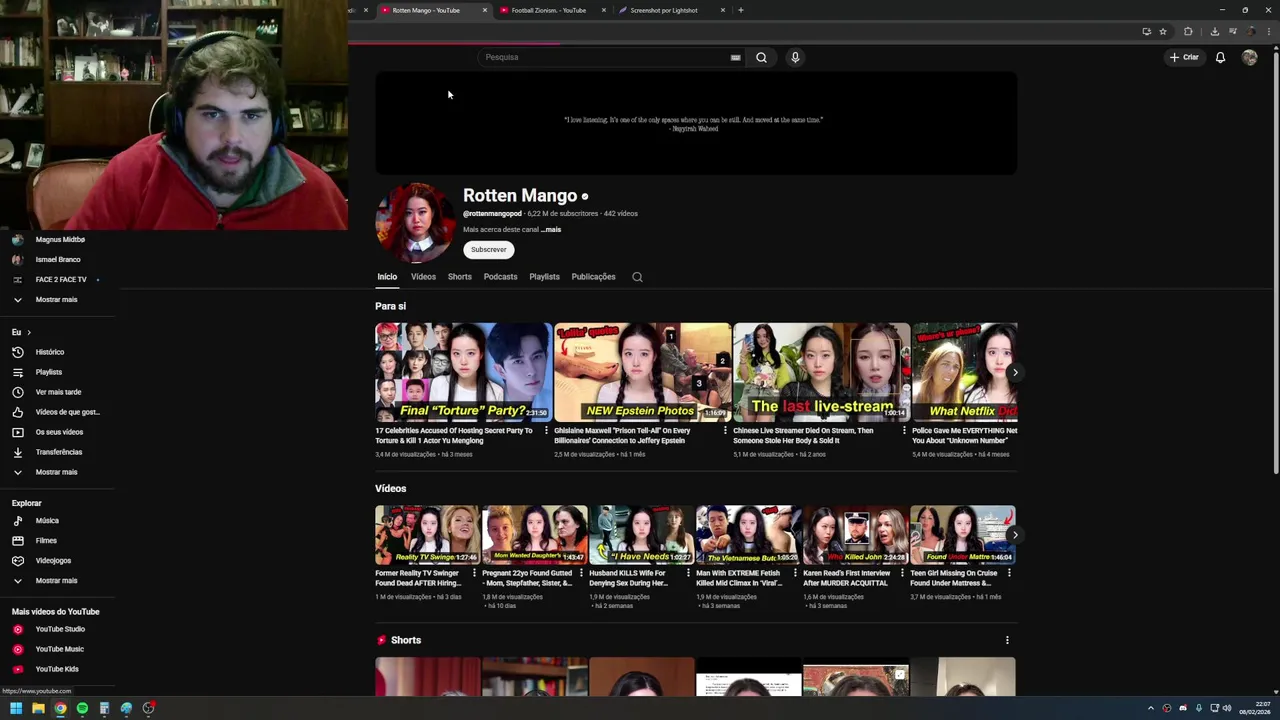Click the search magnifier button
The height and width of the screenshot is (720, 1280).
pyautogui.click(x=761, y=57)
